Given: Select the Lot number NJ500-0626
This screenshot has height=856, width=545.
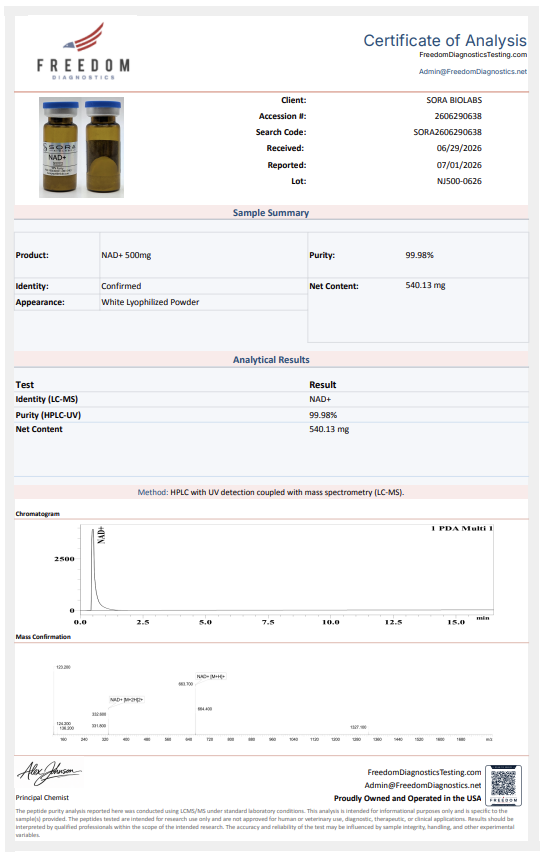Looking at the screenshot, I should tap(459, 181).
